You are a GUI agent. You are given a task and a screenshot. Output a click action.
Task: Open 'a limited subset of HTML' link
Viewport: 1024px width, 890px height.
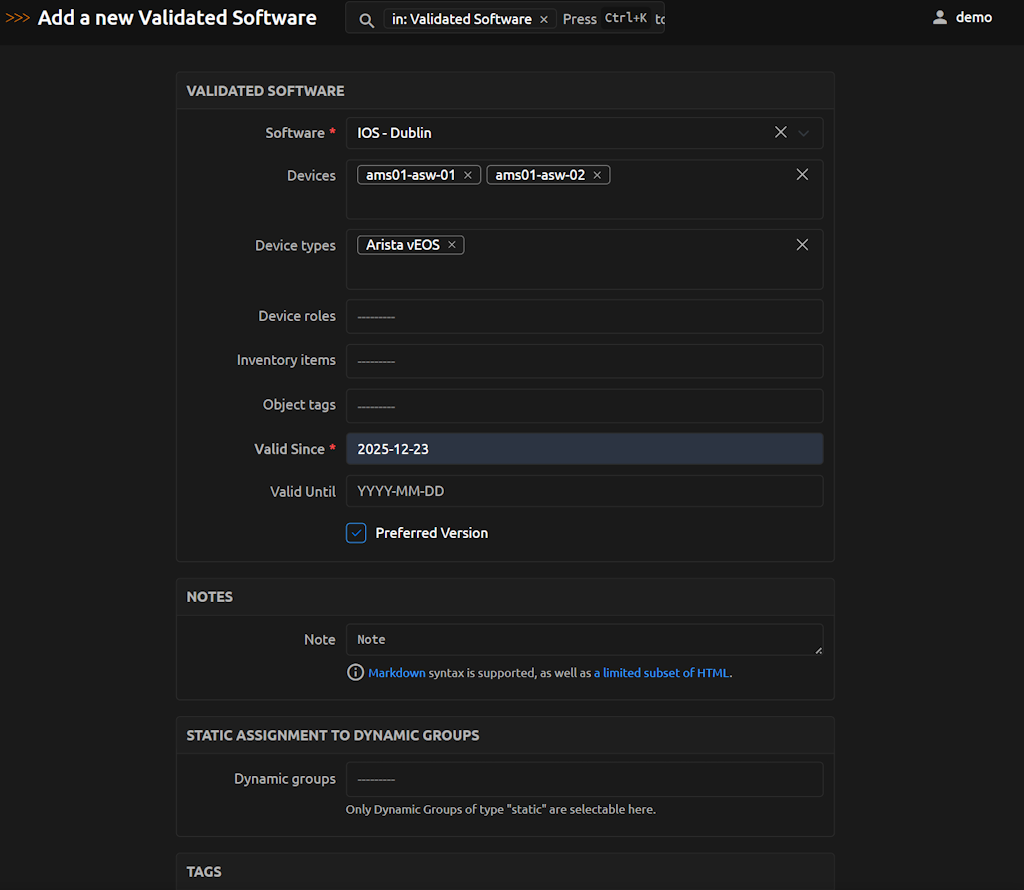click(662, 673)
